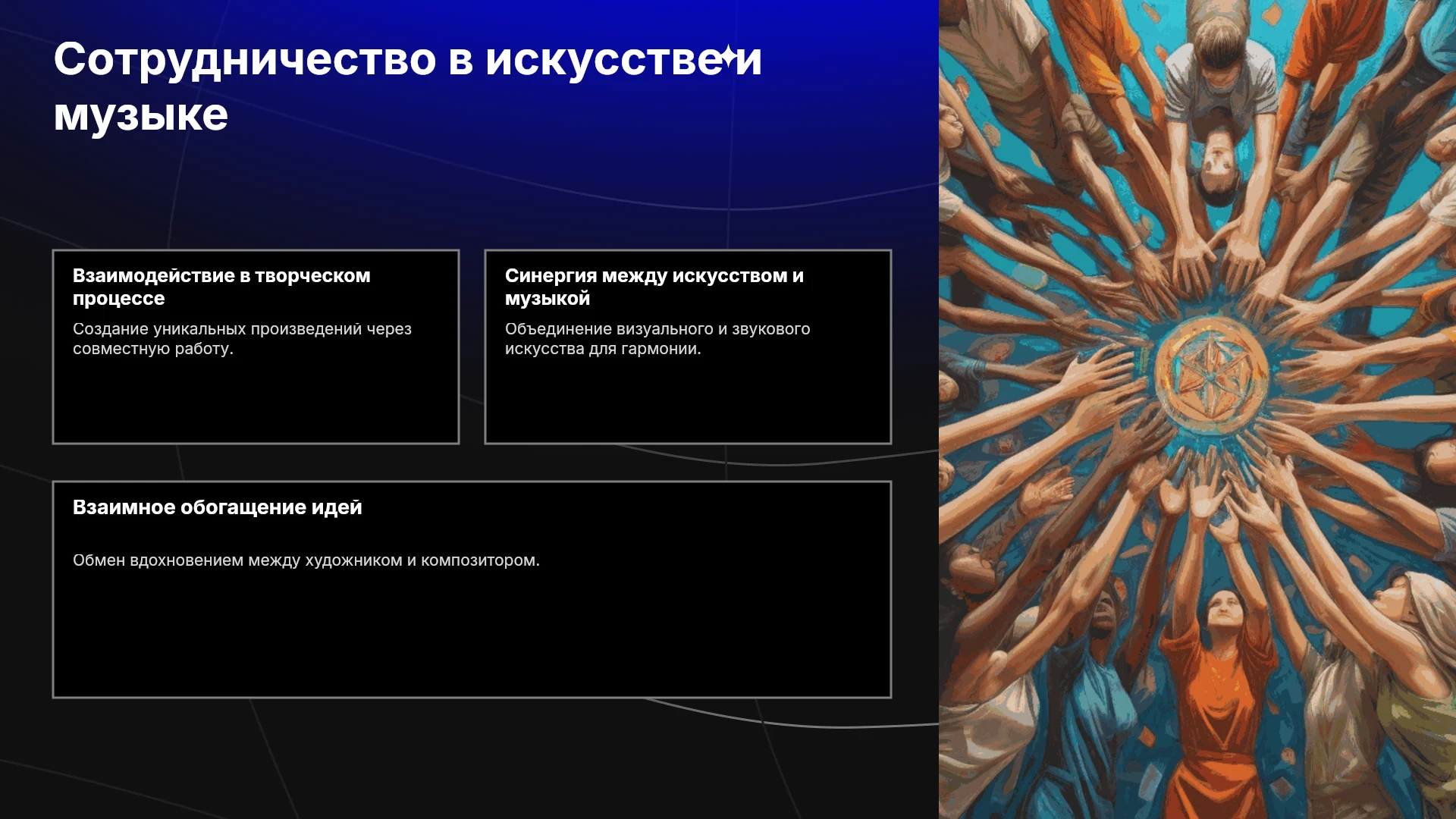Click the sparkle icon in the title

coord(729,55)
